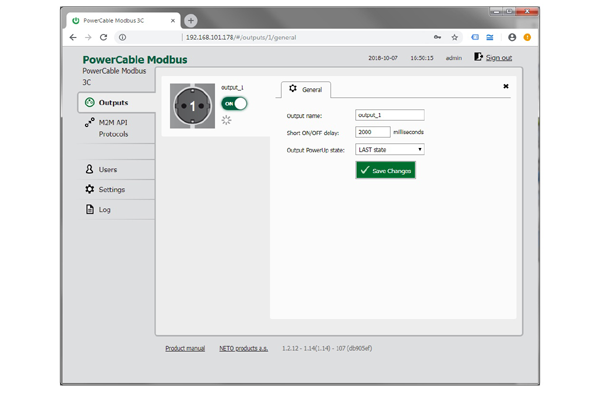Click the gear icon on General tab
600x400 pixels.
(293, 89)
